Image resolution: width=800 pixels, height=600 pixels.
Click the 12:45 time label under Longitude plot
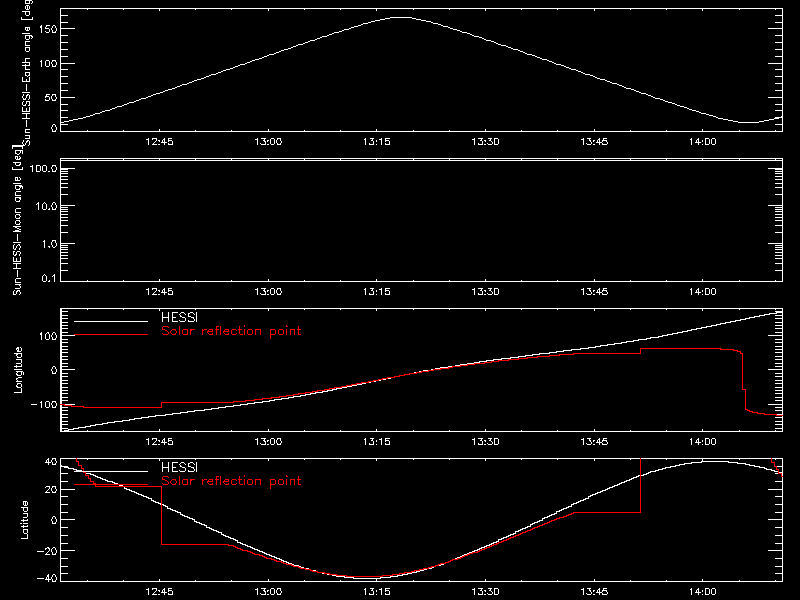click(x=159, y=442)
